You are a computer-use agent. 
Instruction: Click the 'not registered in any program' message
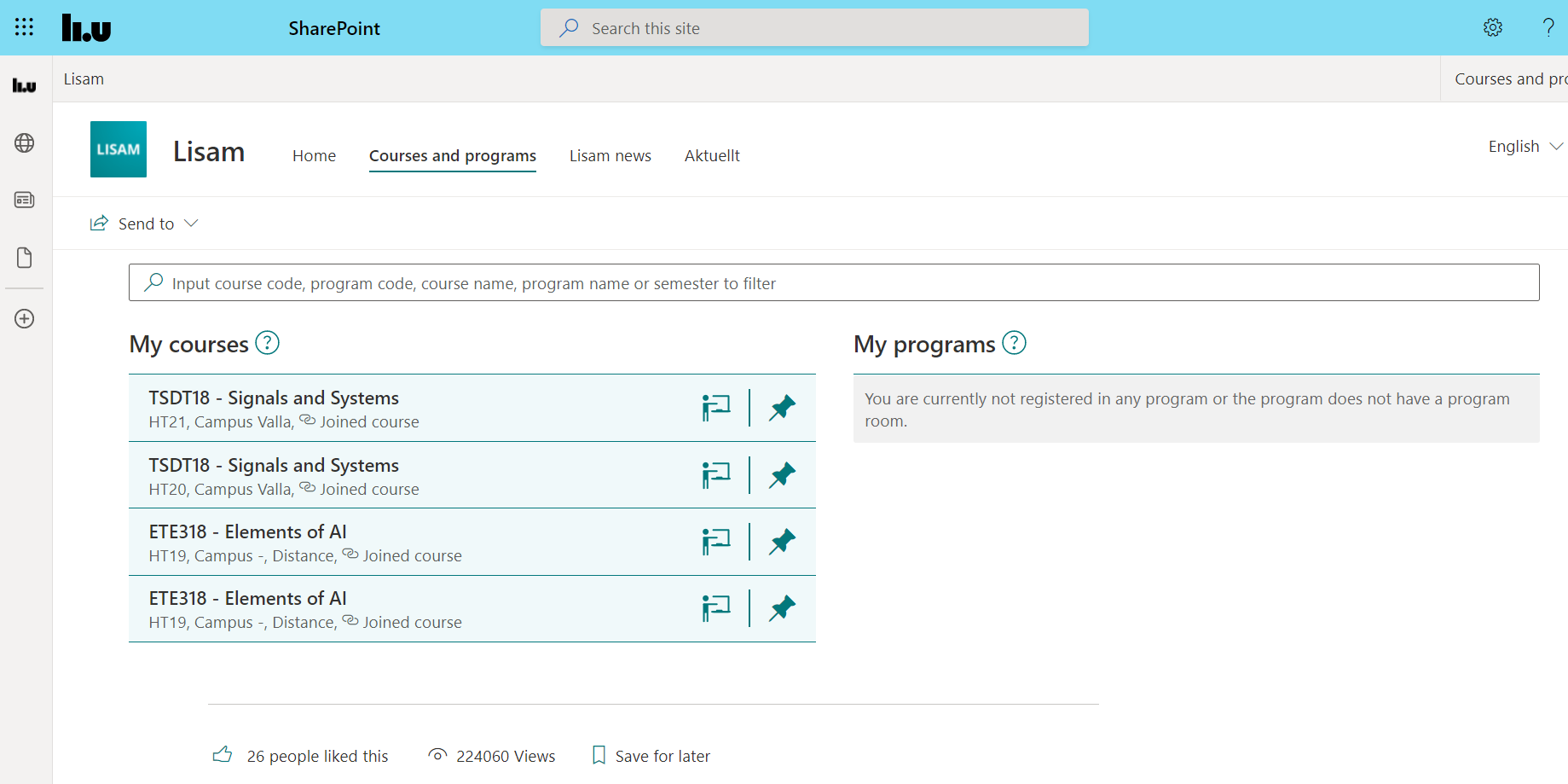(1196, 409)
